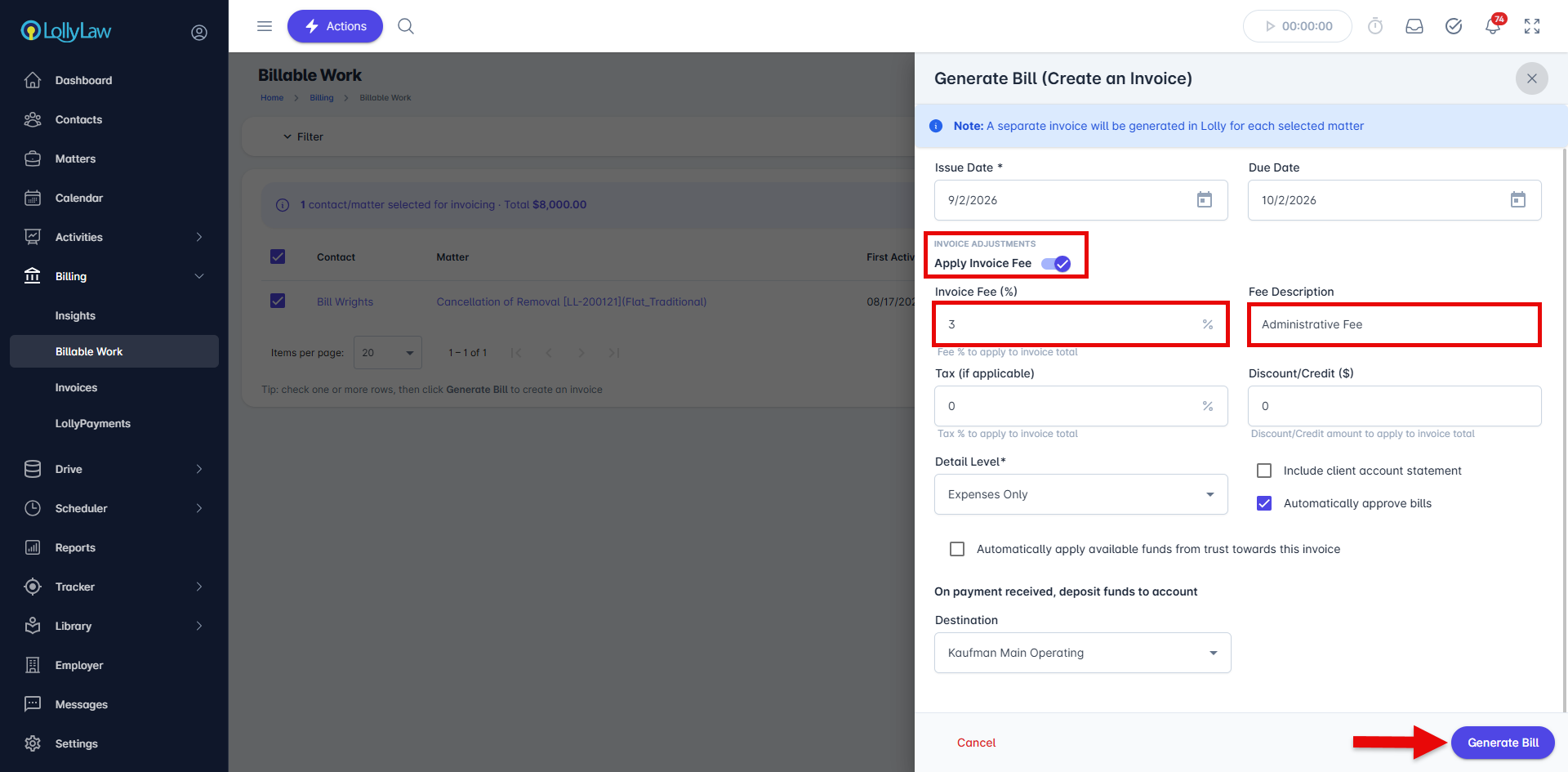Expand the Drive sidebar menu
The height and width of the screenshot is (772, 1568).
[x=114, y=469]
